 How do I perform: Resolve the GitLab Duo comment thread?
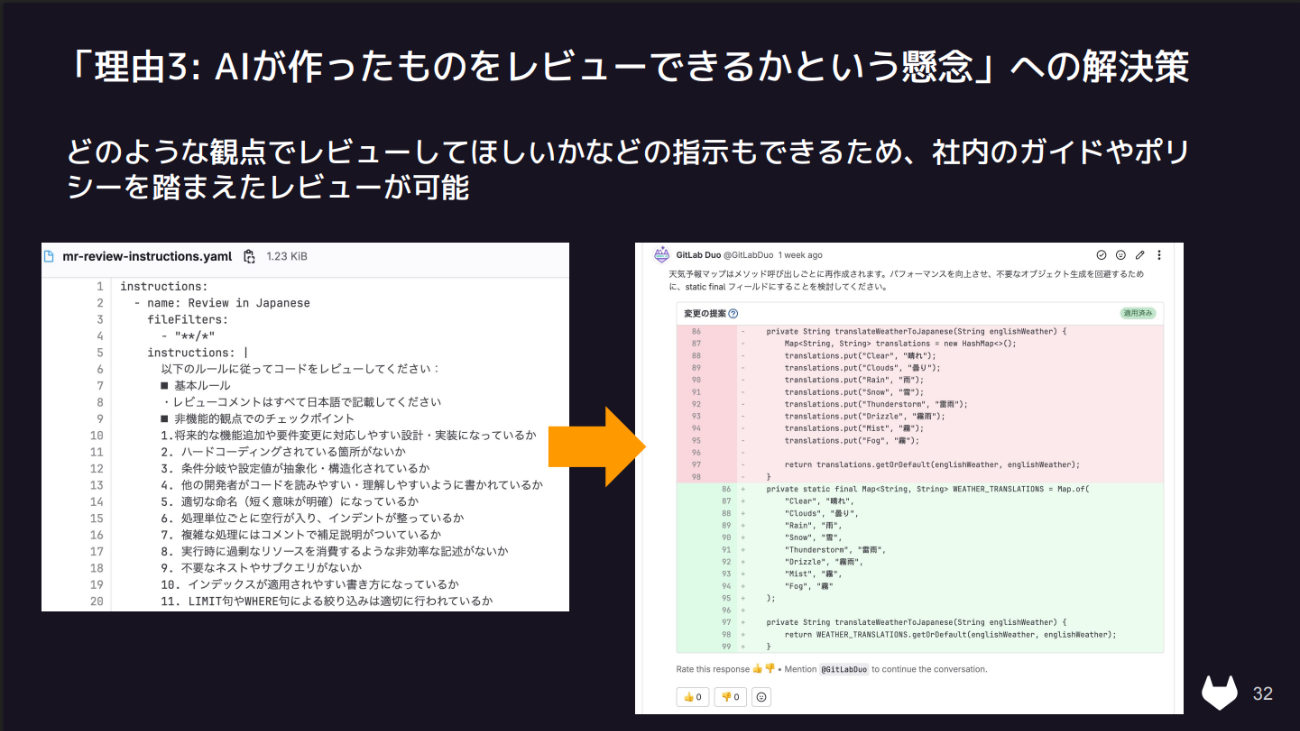[x=1101, y=255]
